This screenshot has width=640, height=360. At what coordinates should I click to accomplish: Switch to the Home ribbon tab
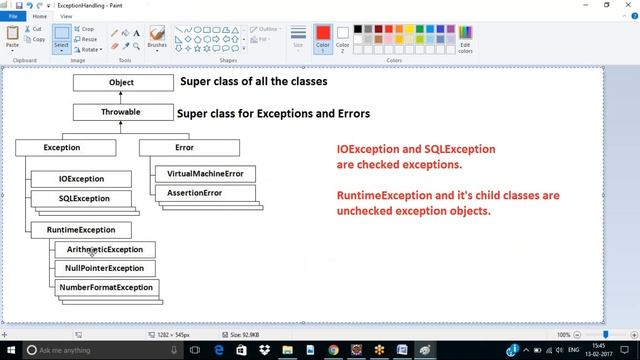40,16
